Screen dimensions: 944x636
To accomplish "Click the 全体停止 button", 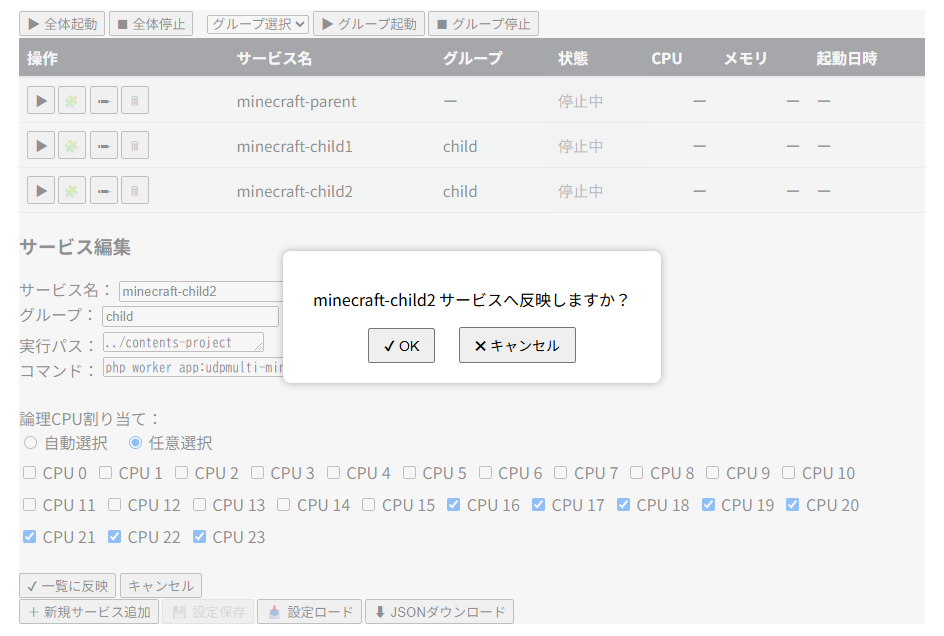I will [150, 23].
